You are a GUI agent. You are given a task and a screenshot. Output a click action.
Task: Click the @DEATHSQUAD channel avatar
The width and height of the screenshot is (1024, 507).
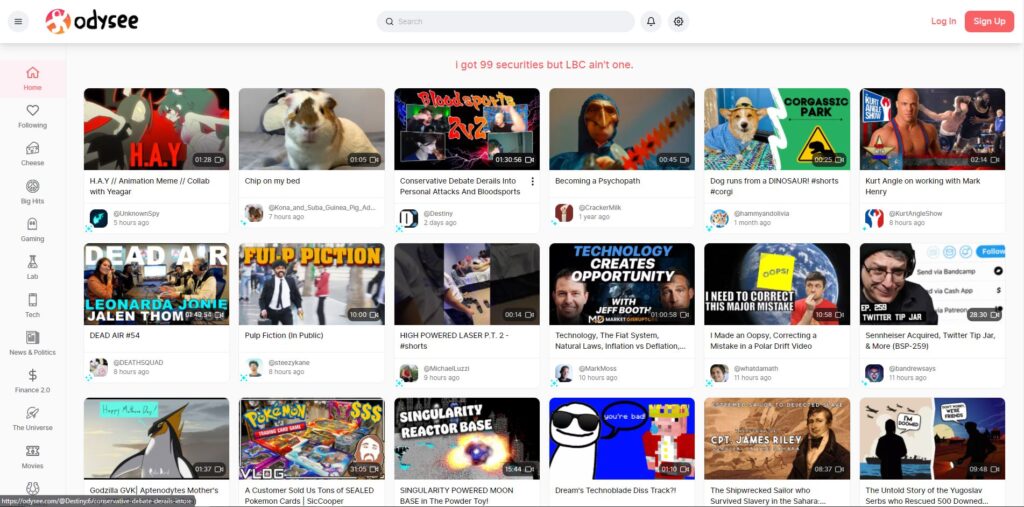click(99, 367)
